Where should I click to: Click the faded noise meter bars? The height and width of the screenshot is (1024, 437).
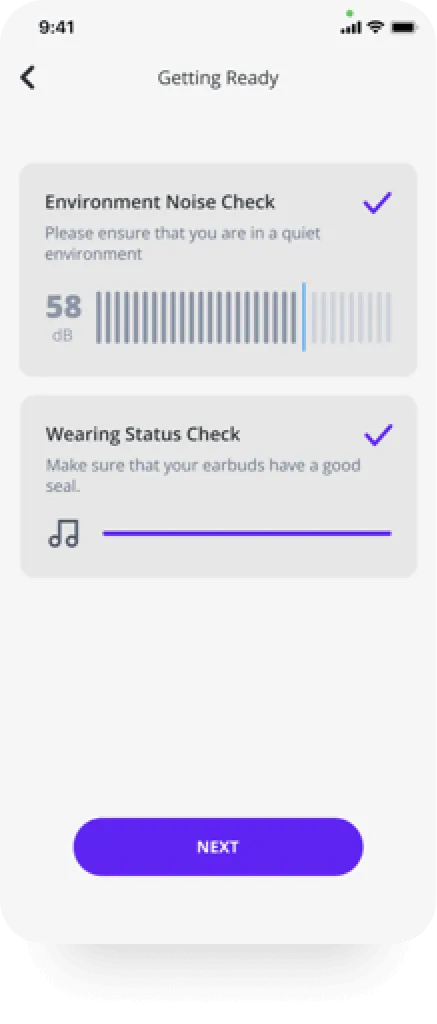pyautogui.click(x=350, y=317)
